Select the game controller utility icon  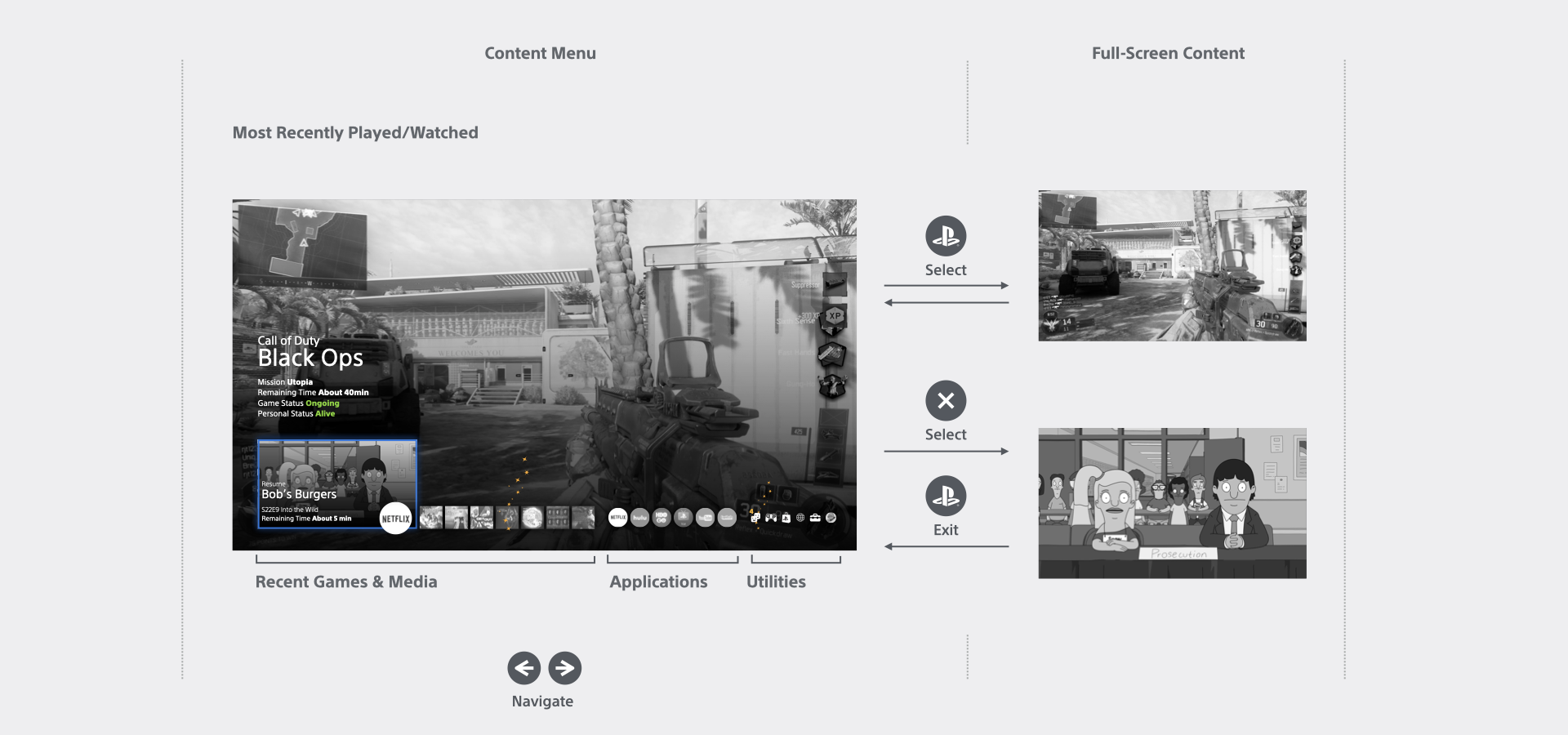[x=771, y=518]
